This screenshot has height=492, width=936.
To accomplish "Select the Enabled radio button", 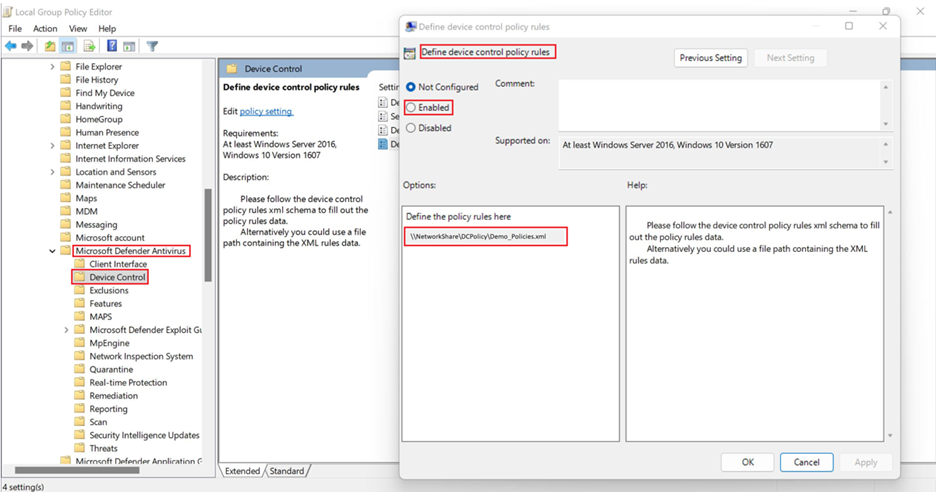I will click(411, 107).
